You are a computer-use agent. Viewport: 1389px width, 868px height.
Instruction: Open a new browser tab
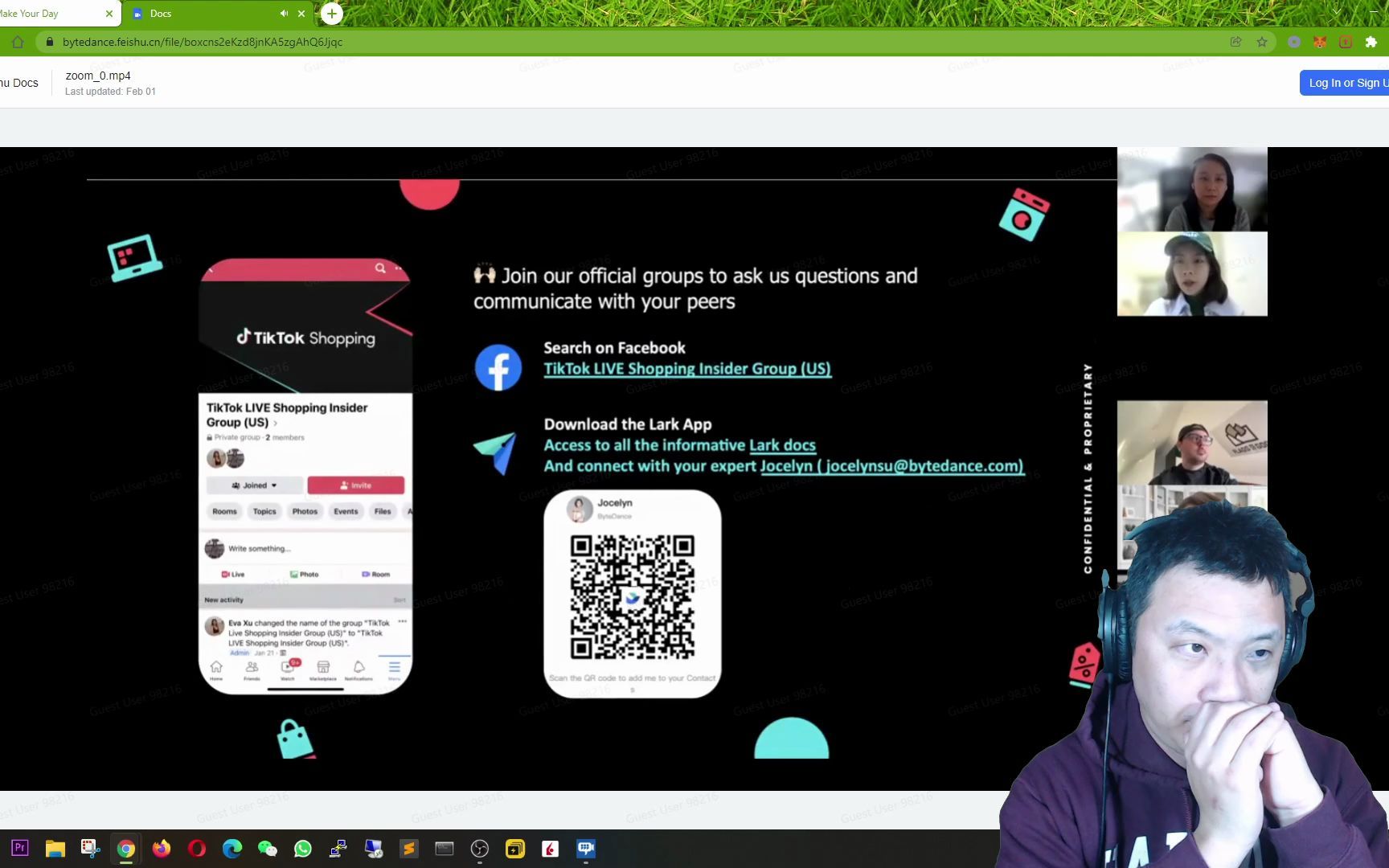point(332,14)
